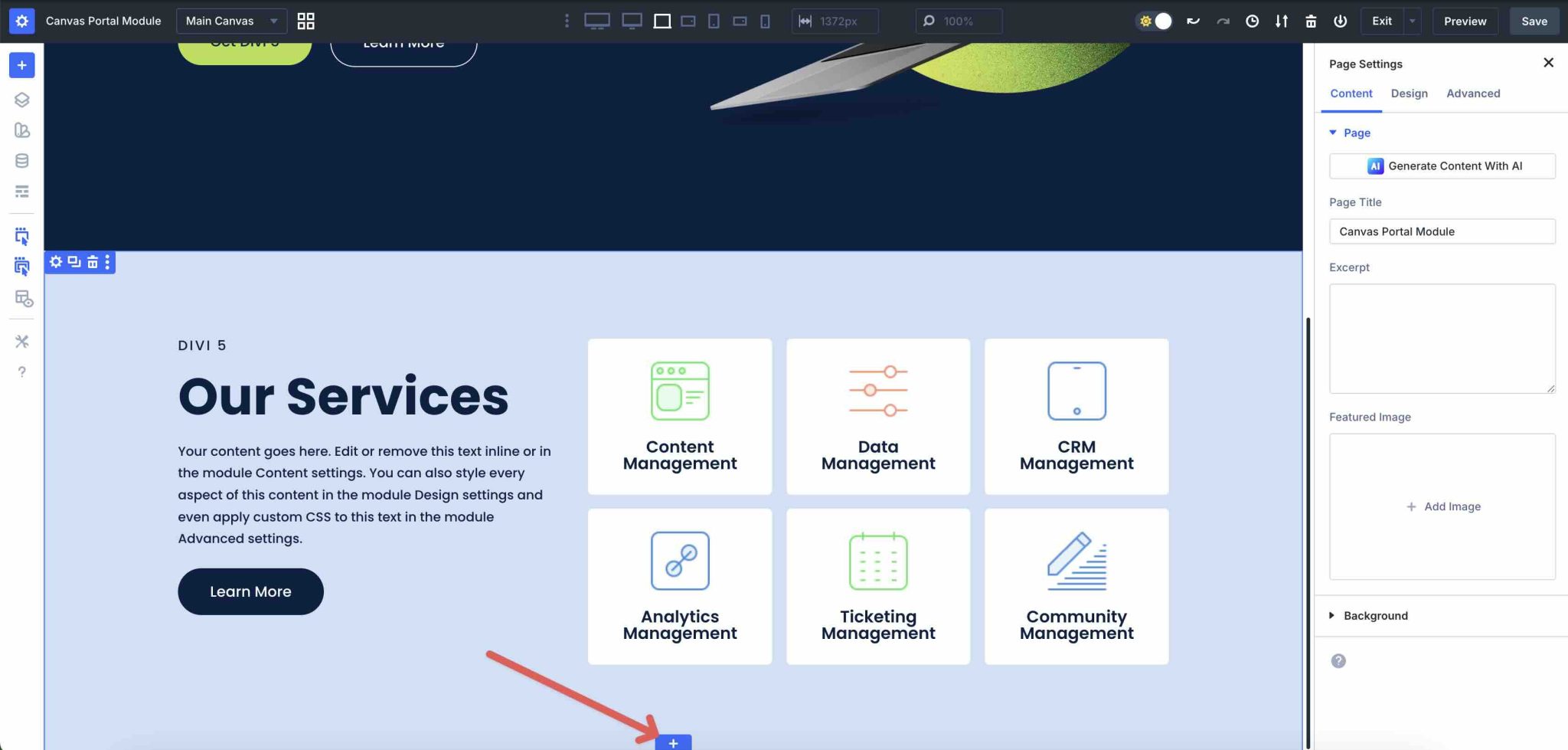Viewport: 1568px width, 750px height.
Task: Open section more options three dots
Action: click(107, 262)
